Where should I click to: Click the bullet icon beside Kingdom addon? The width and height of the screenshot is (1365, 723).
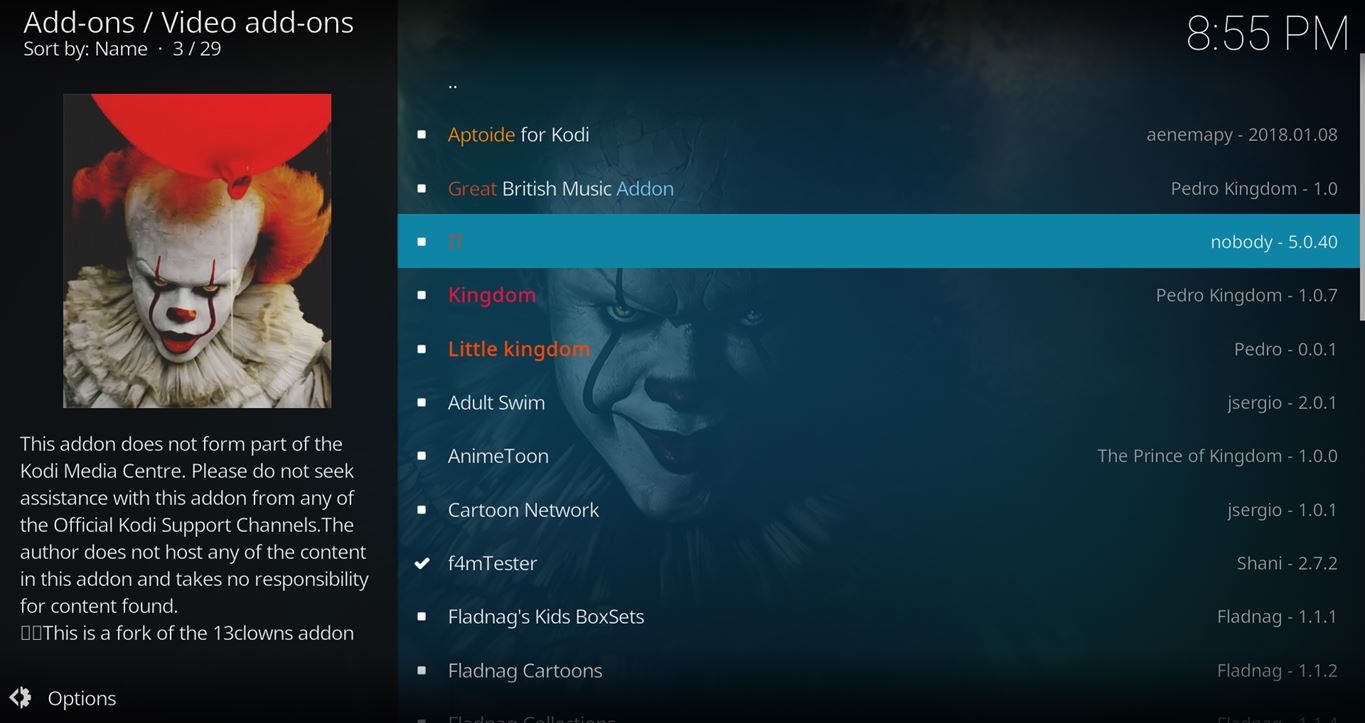[x=422, y=295]
